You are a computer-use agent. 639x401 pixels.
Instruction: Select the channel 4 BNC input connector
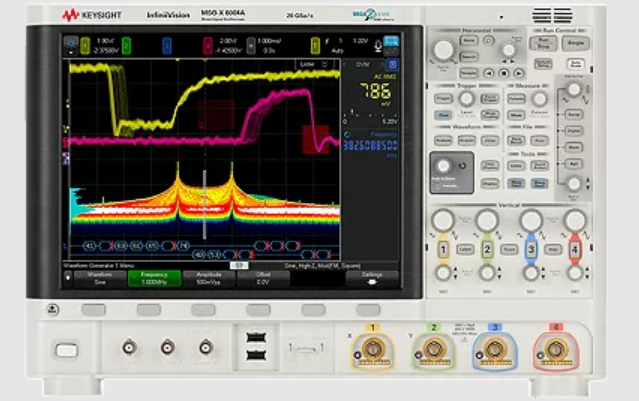(x=555, y=350)
